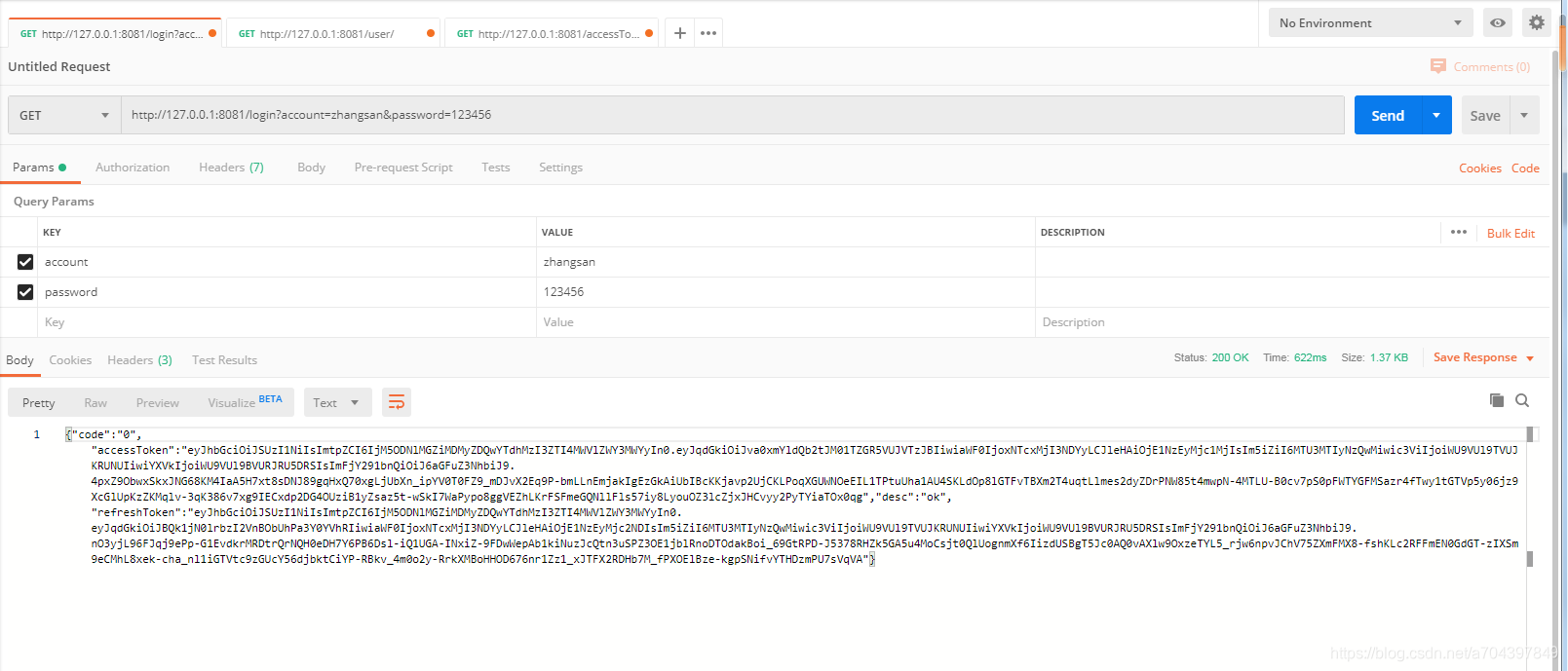Viewport: 1568px width, 671px height.
Task: Click the empty Description field in params
Action: click(1292, 322)
